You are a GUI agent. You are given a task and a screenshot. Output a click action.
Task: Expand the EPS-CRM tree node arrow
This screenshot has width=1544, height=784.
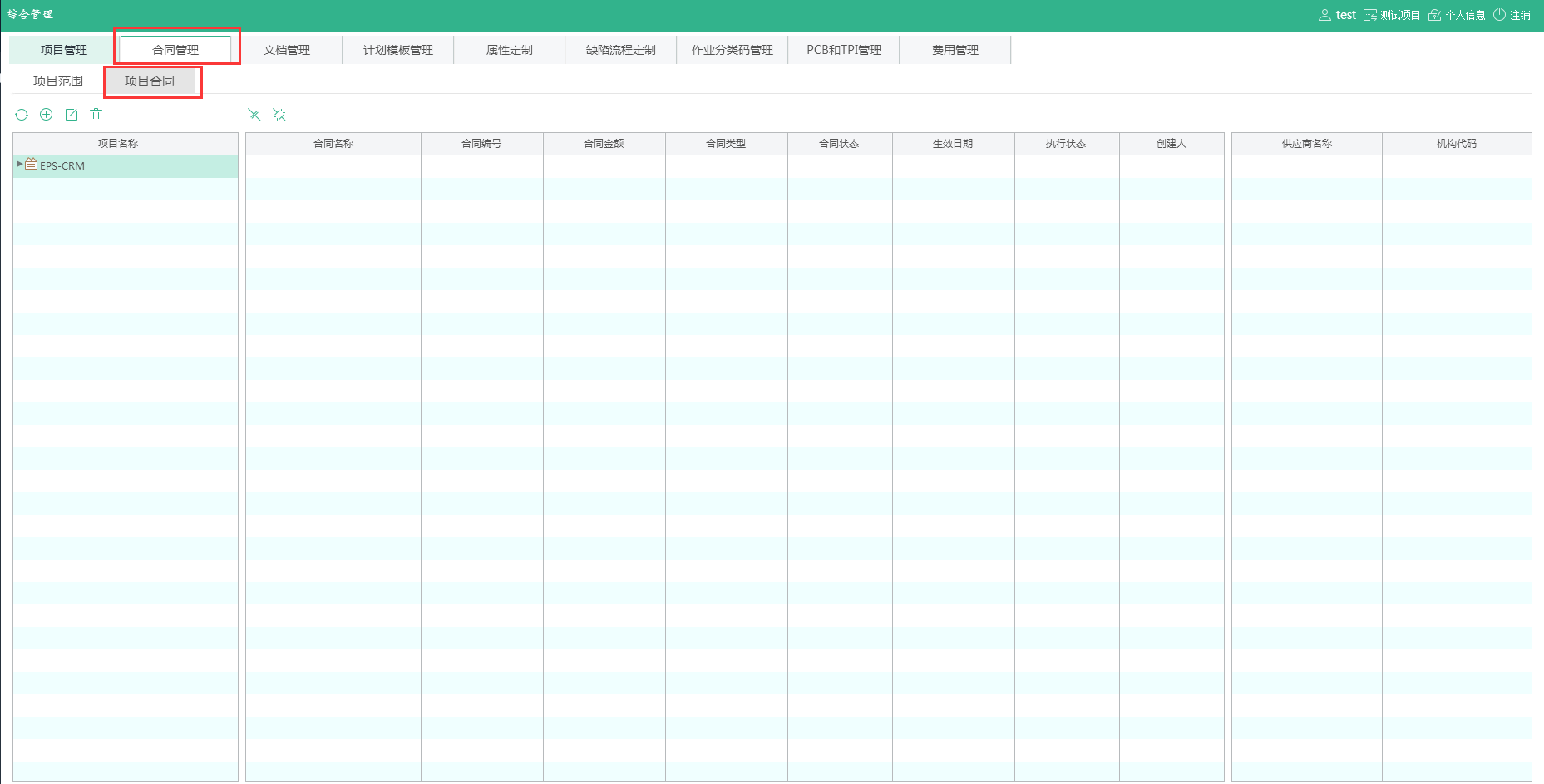19,165
